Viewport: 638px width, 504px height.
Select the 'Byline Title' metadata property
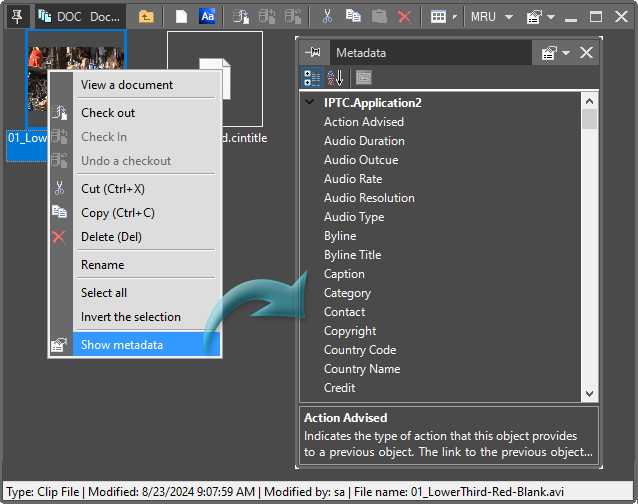[x=352, y=255]
